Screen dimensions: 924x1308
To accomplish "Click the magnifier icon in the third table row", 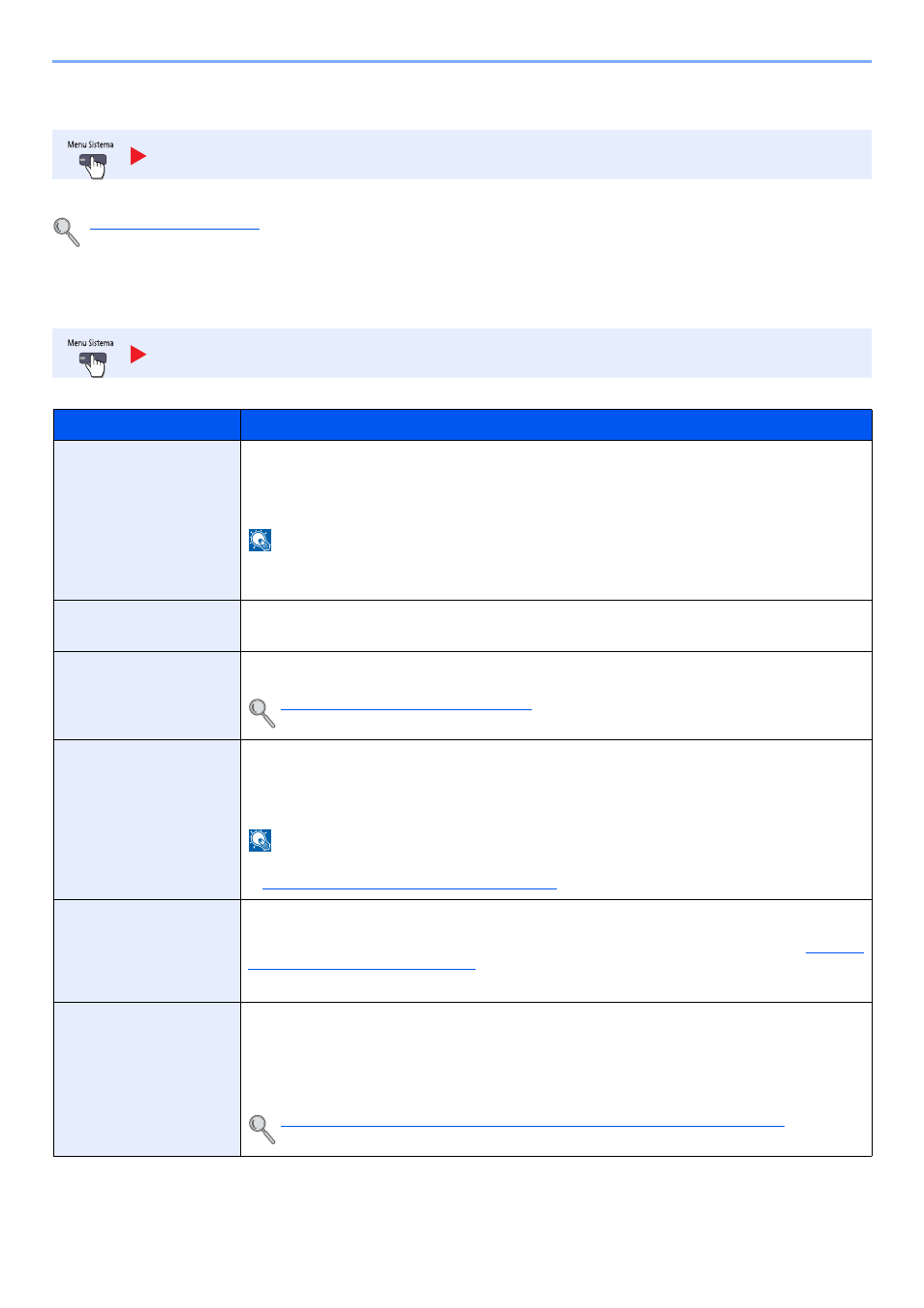I will [x=262, y=713].
